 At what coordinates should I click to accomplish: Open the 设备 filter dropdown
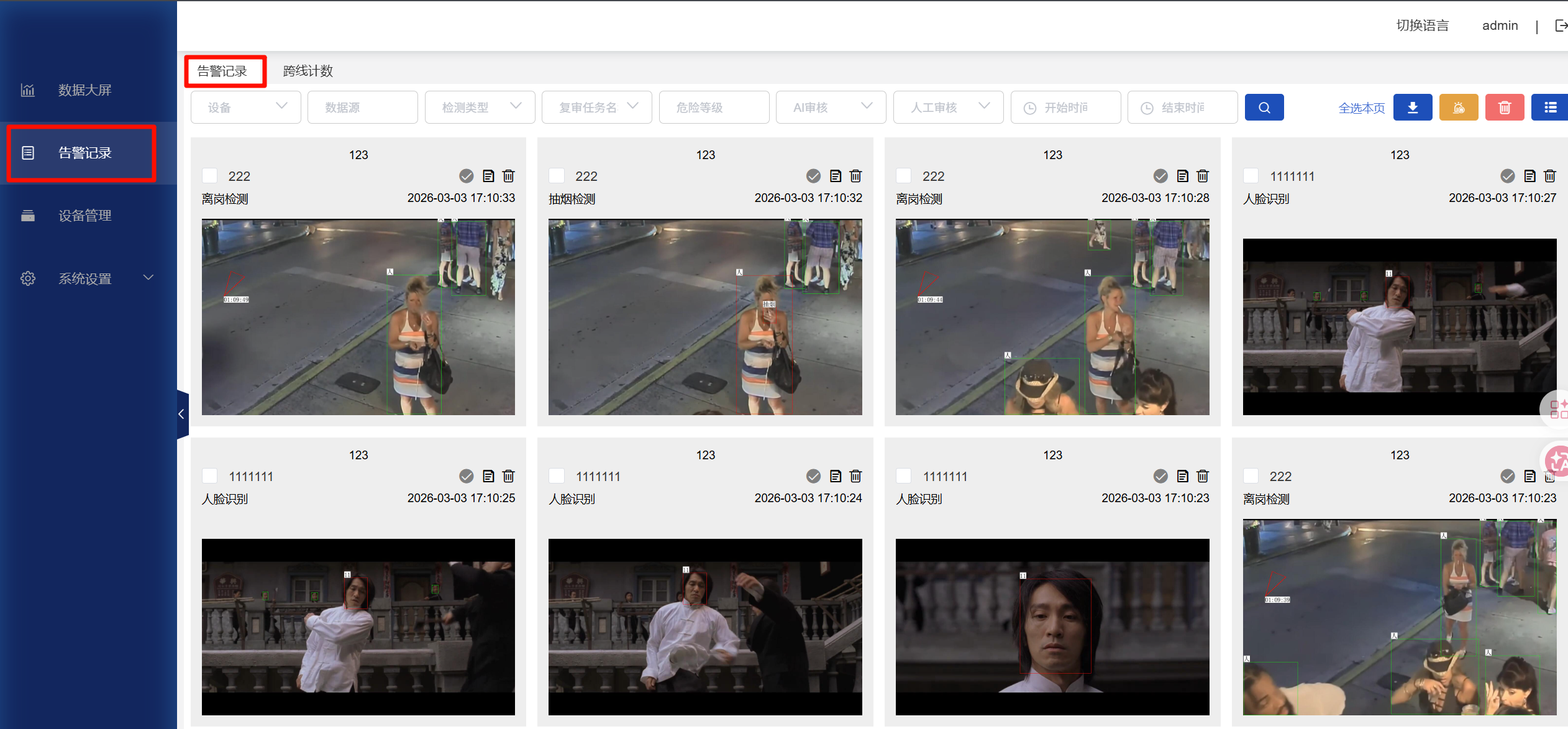pyautogui.click(x=246, y=108)
